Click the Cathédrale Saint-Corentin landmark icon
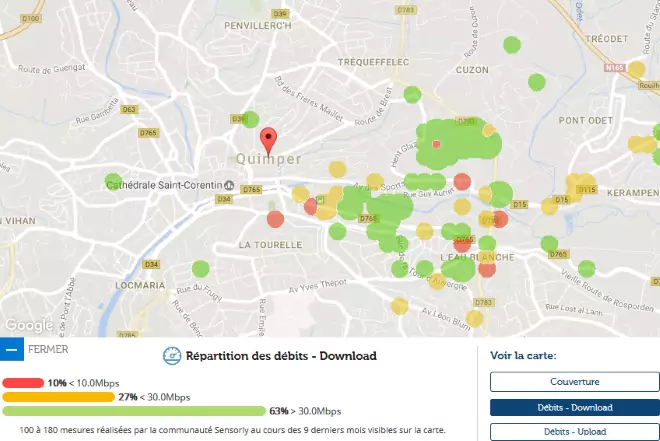This screenshot has height=441, width=660. (229, 185)
